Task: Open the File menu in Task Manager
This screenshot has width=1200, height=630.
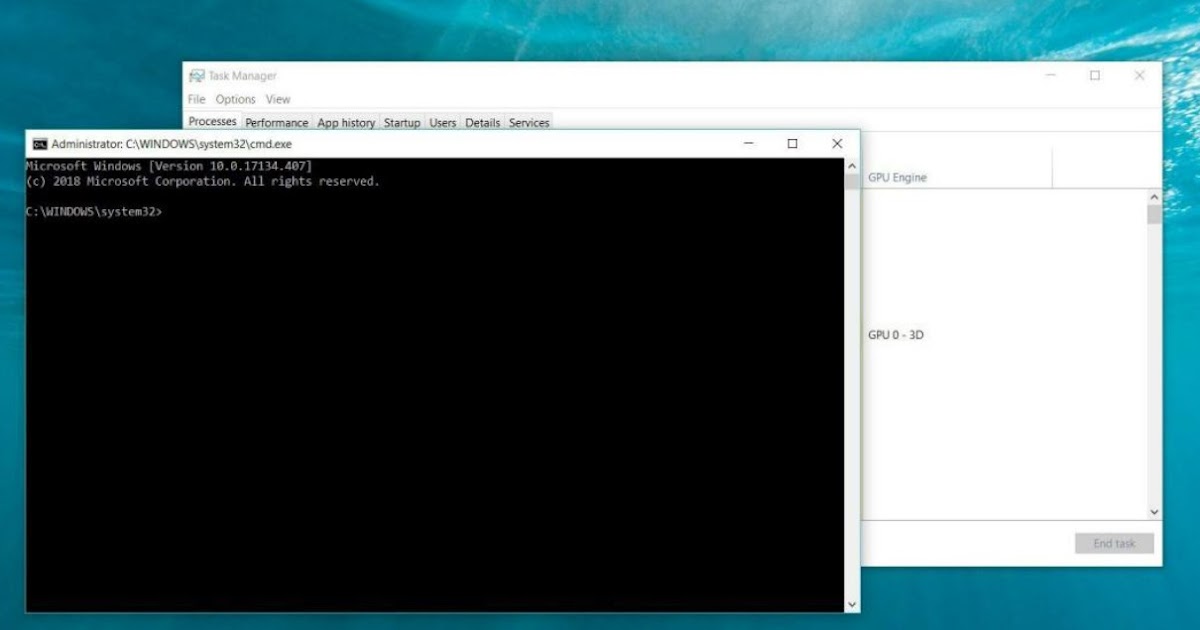Action: [196, 99]
